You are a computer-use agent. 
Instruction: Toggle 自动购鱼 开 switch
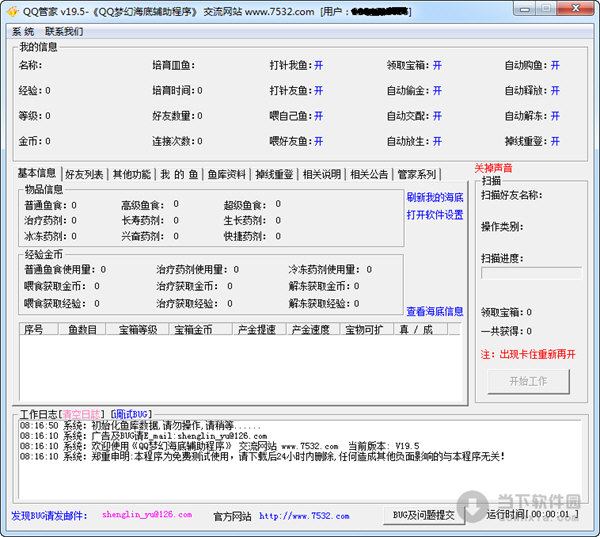(x=555, y=65)
